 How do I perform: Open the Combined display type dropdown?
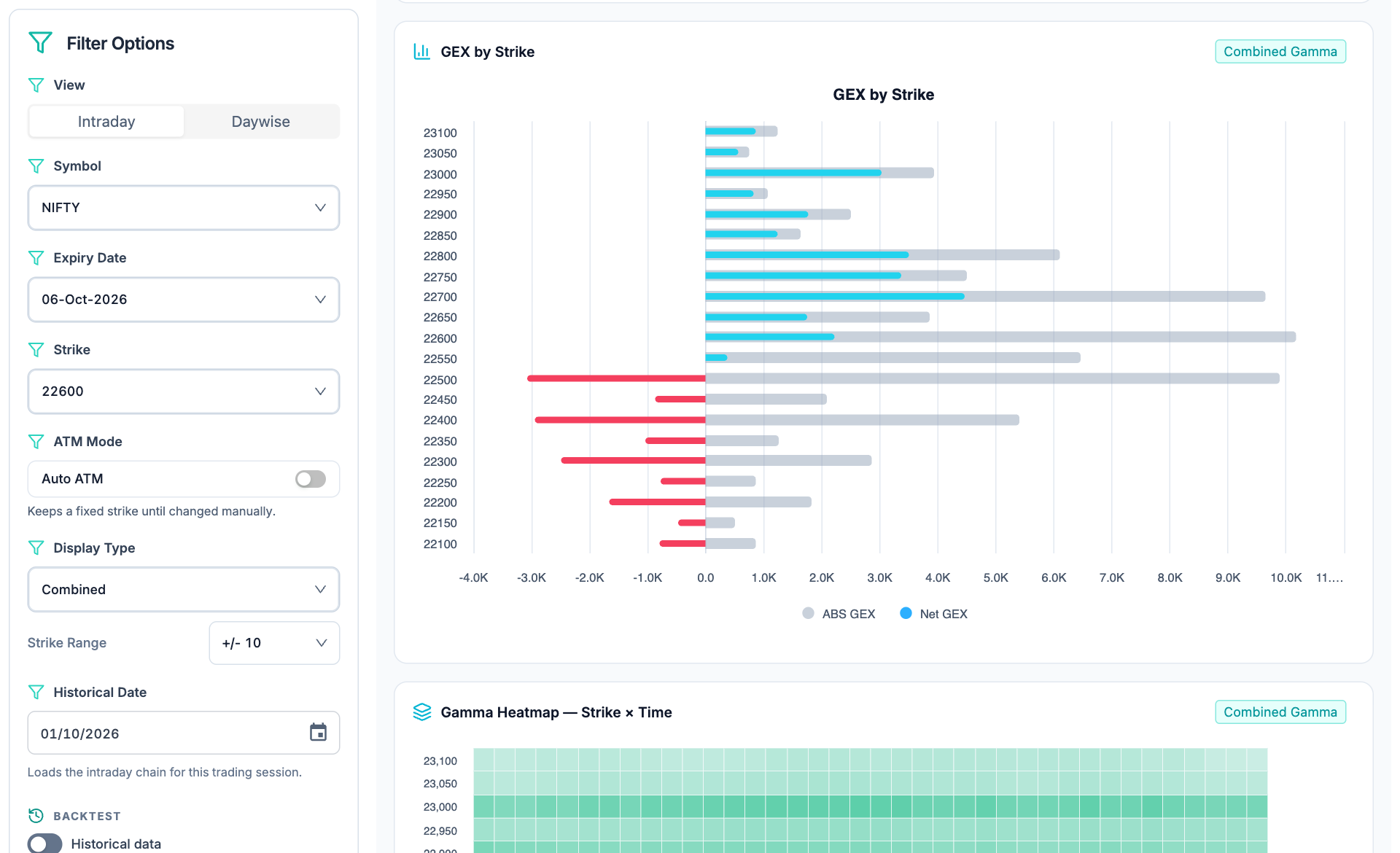(x=184, y=589)
